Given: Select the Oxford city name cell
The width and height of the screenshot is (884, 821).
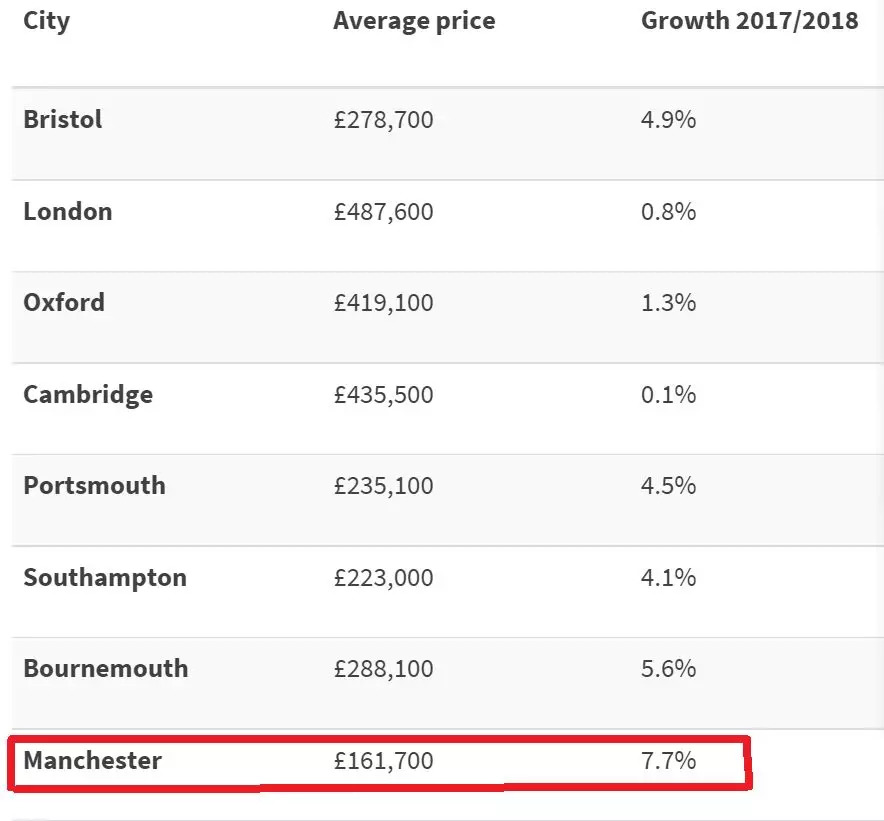Looking at the screenshot, I should pos(64,303).
